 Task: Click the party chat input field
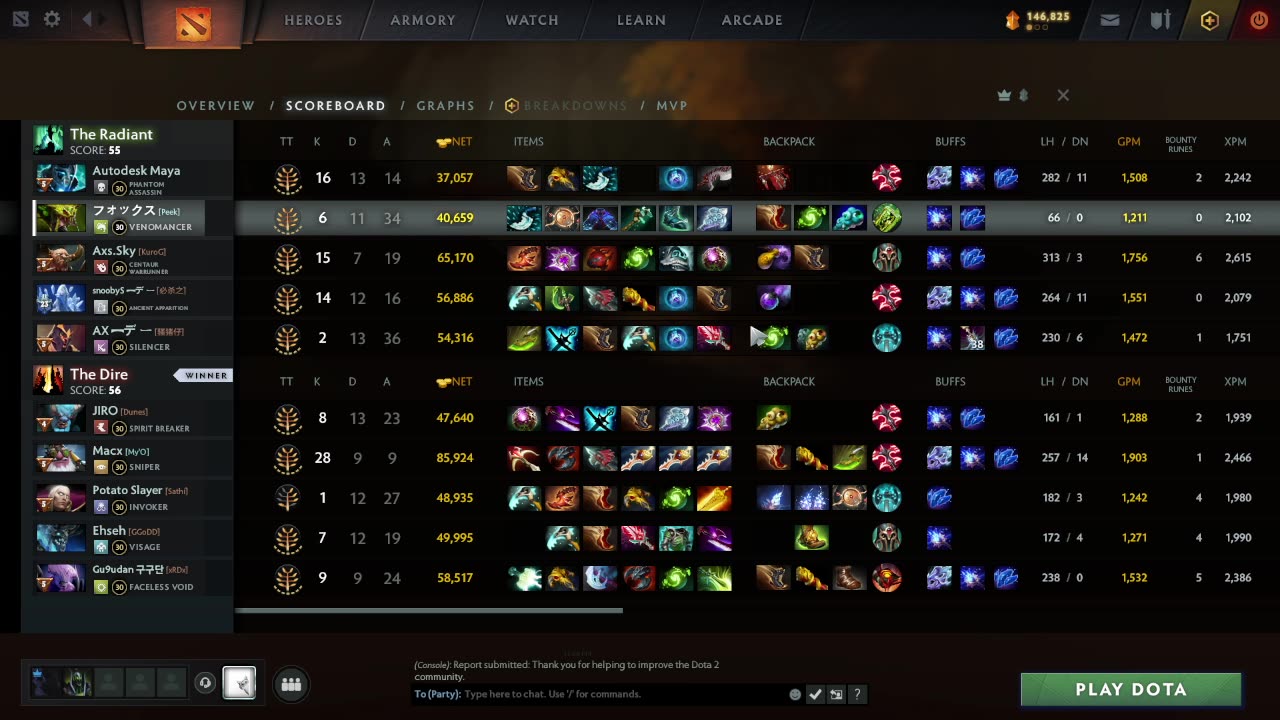[x=622, y=694]
